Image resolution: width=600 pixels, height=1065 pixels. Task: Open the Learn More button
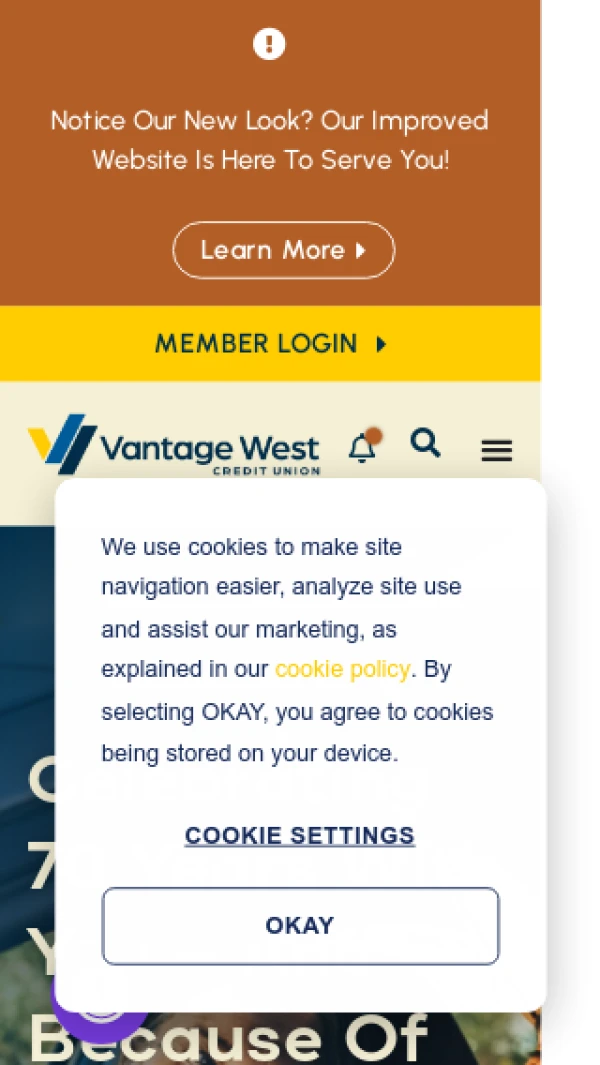click(x=283, y=250)
